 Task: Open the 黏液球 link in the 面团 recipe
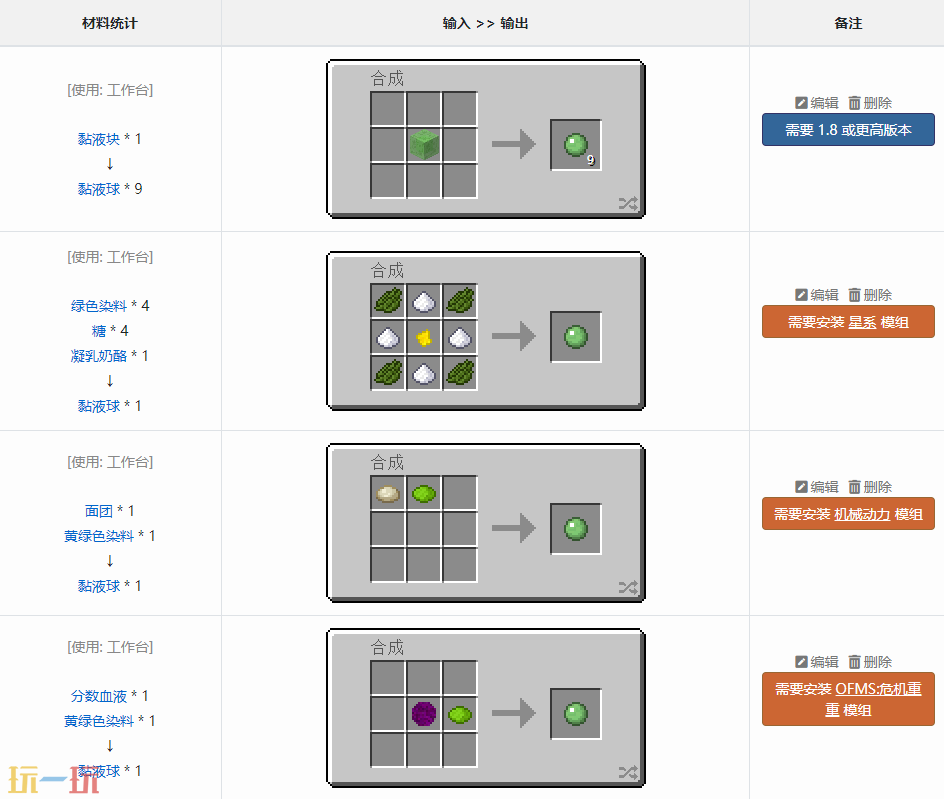[x=99, y=586]
